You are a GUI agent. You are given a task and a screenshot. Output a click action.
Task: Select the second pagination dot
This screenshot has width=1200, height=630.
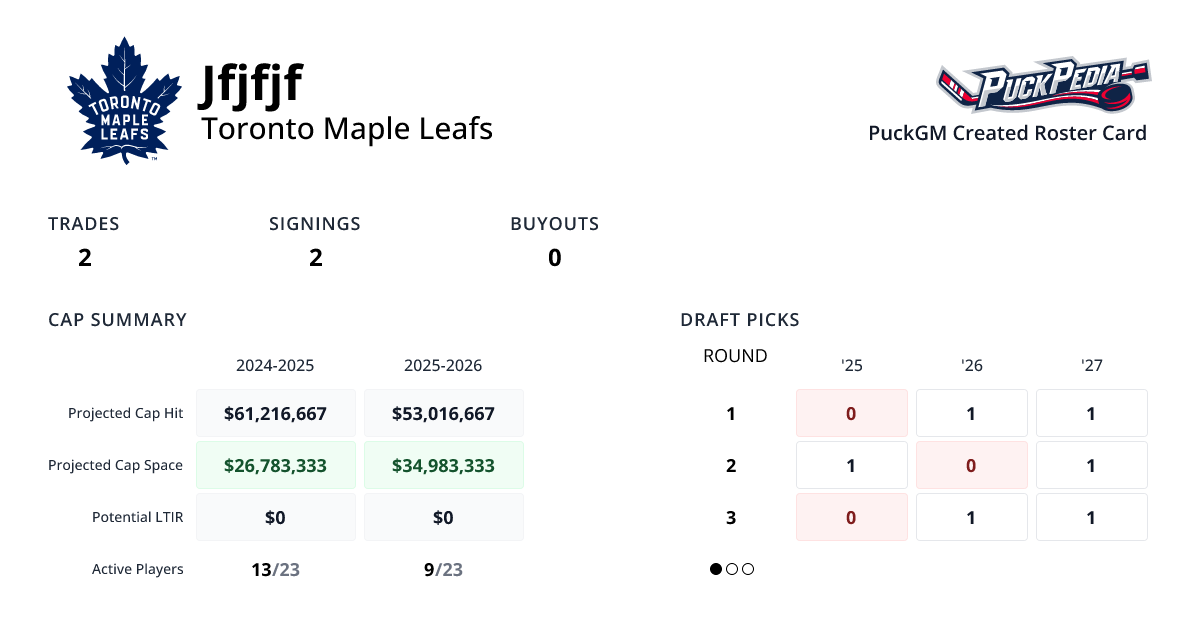click(731, 569)
